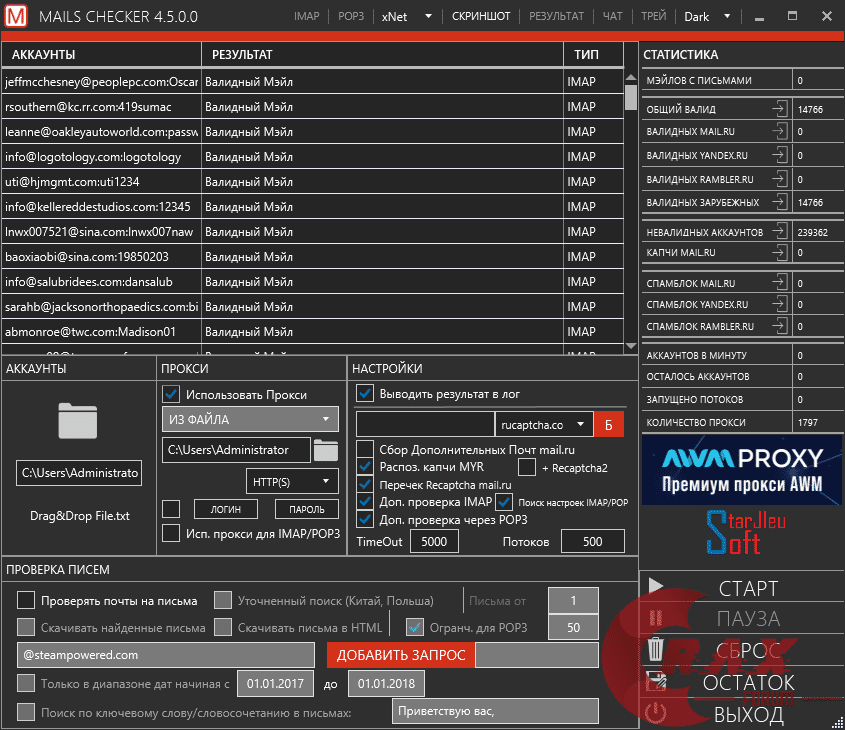This screenshot has height=730, width=845.
Task: Enable Проверять почты на письма checkbox
Action: click(x=26, y=601)
